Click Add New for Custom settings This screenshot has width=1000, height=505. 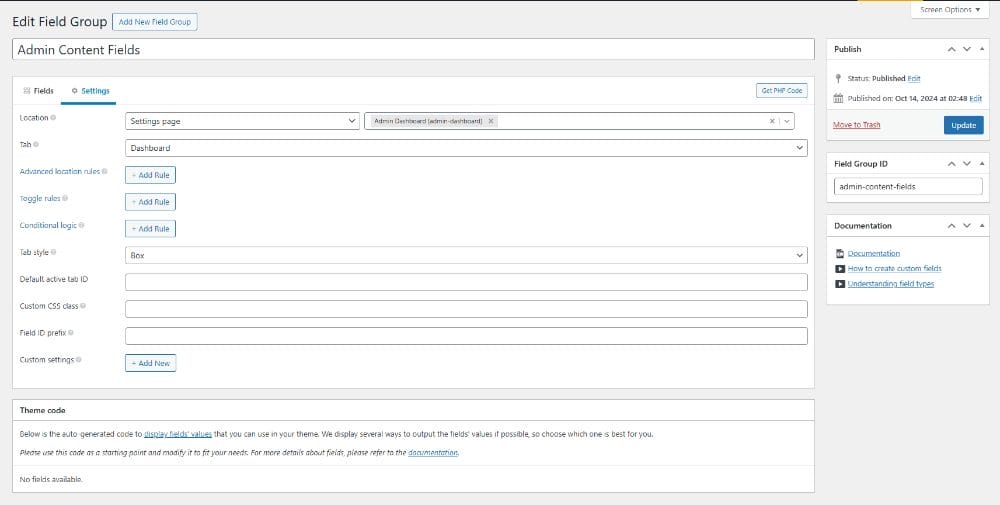tap(151, 363)
